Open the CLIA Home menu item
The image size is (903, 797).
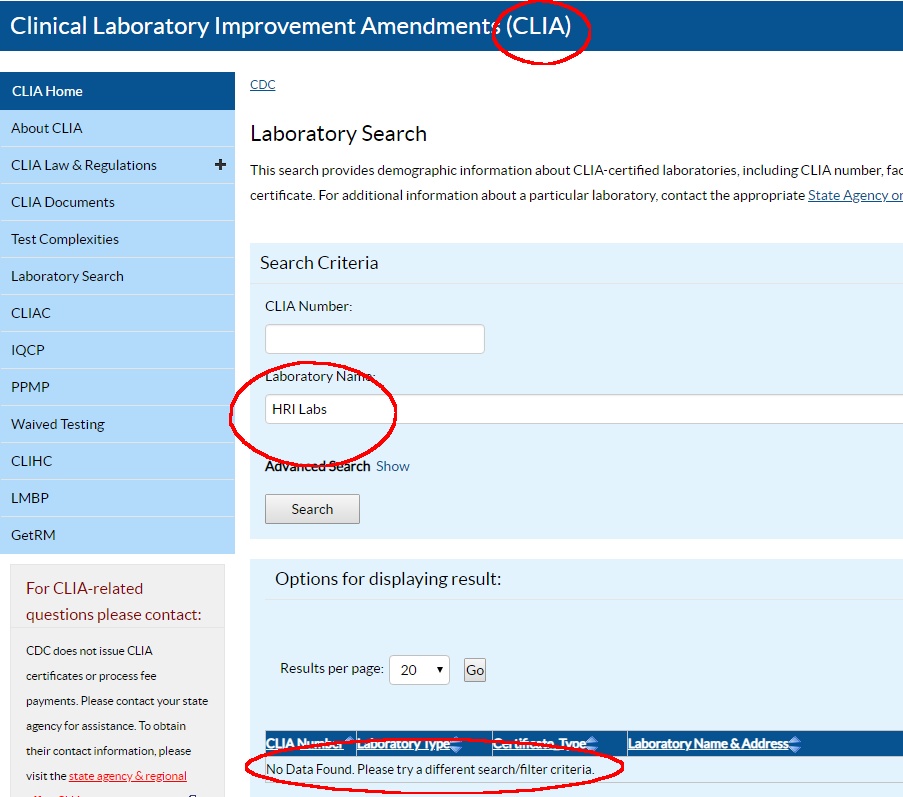47,91
